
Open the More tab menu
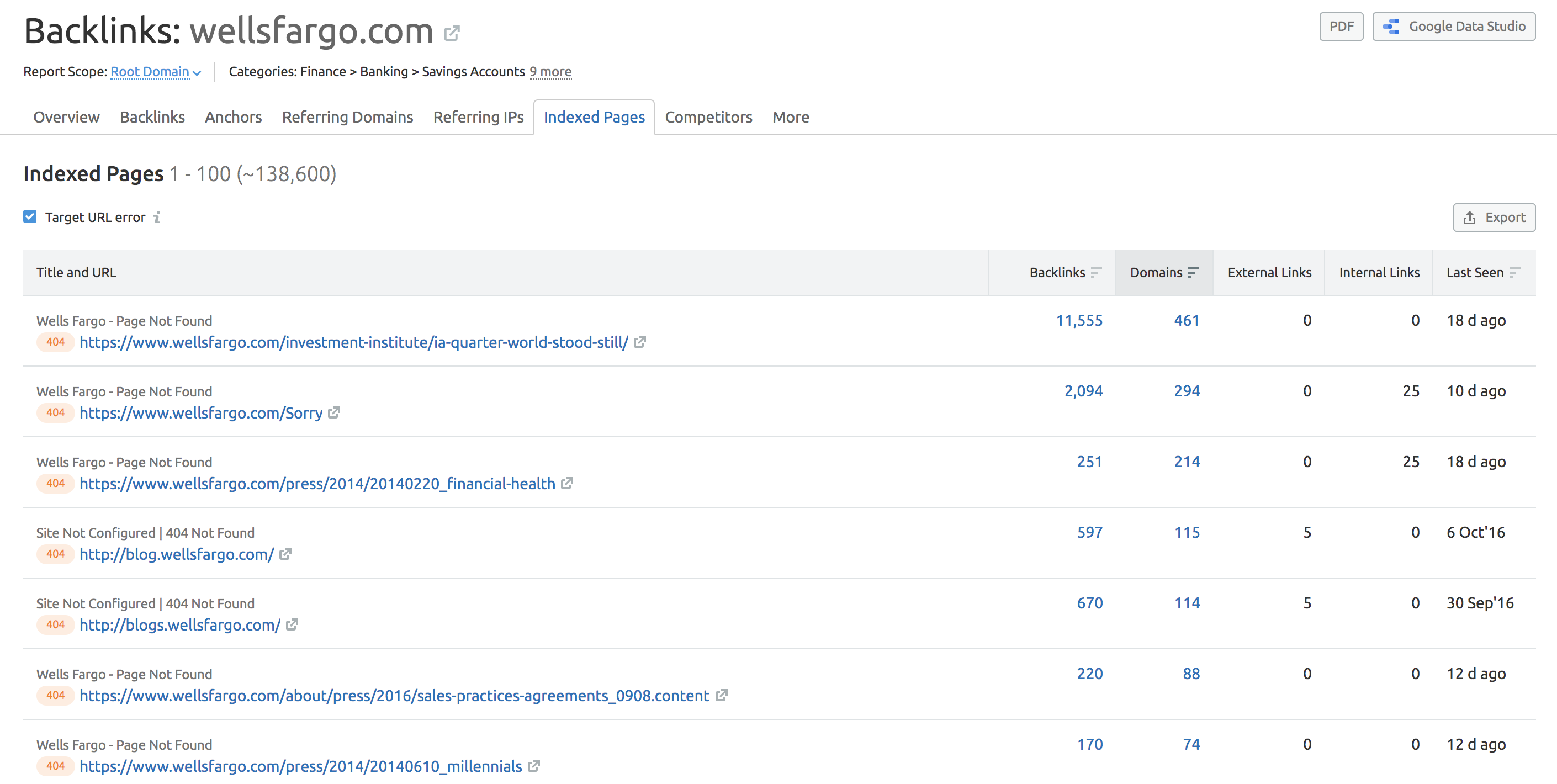tap(791, 117)
